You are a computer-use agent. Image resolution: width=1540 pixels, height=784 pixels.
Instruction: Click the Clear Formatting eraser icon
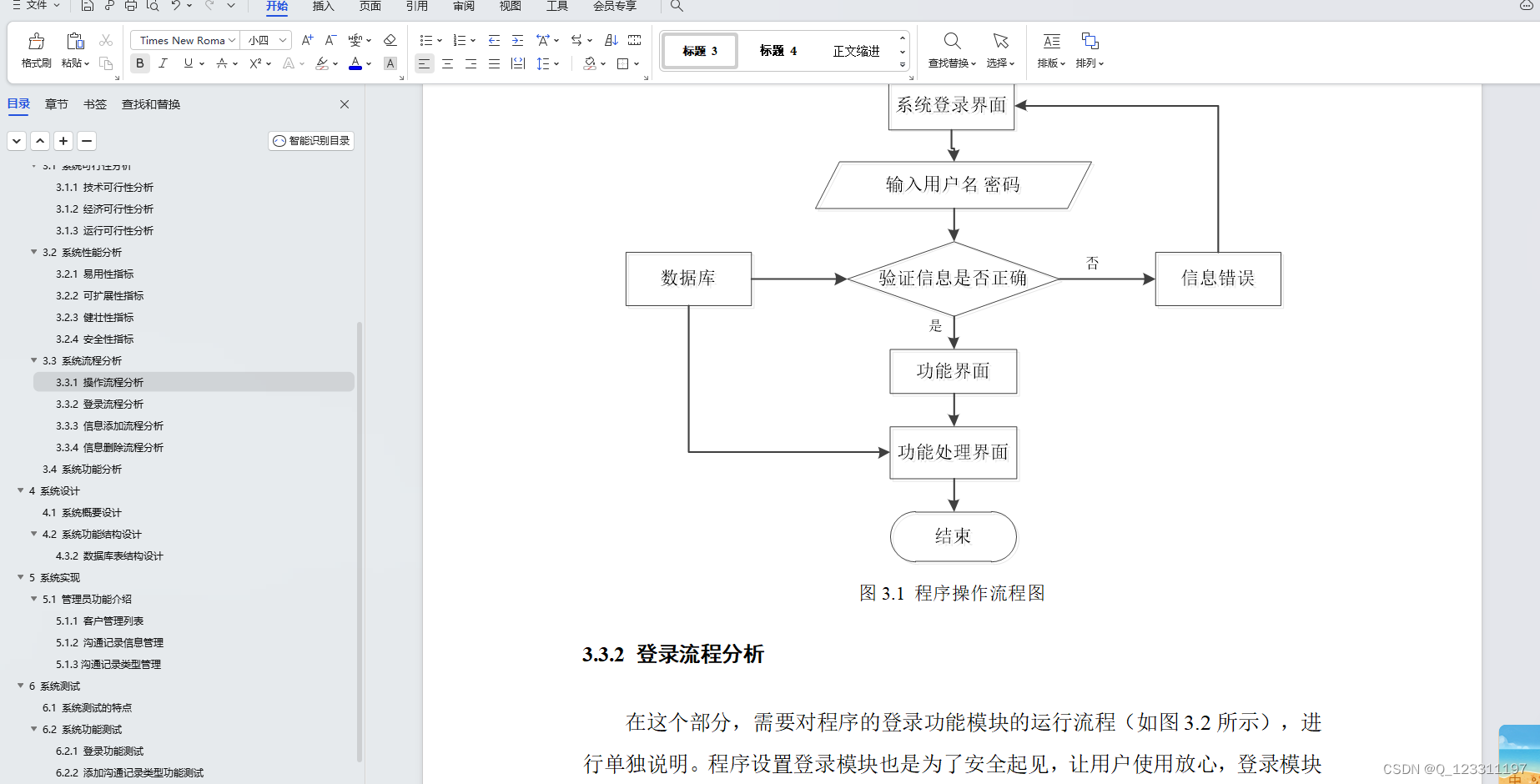click(x=390, y=40)
